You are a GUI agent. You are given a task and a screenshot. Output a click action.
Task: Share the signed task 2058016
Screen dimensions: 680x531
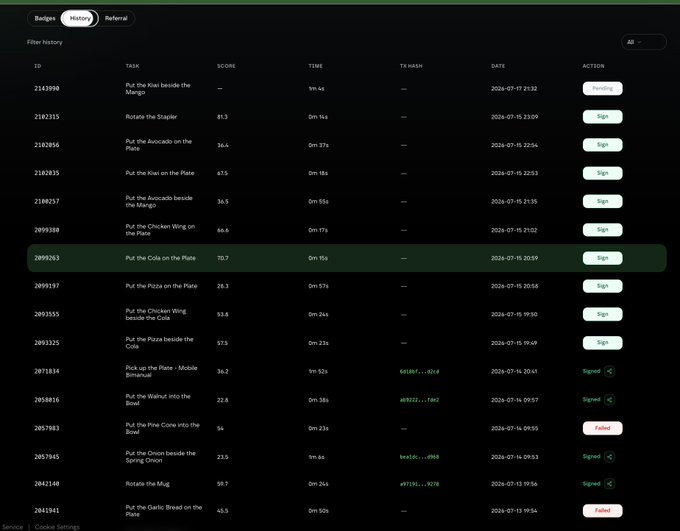point(609,400)
